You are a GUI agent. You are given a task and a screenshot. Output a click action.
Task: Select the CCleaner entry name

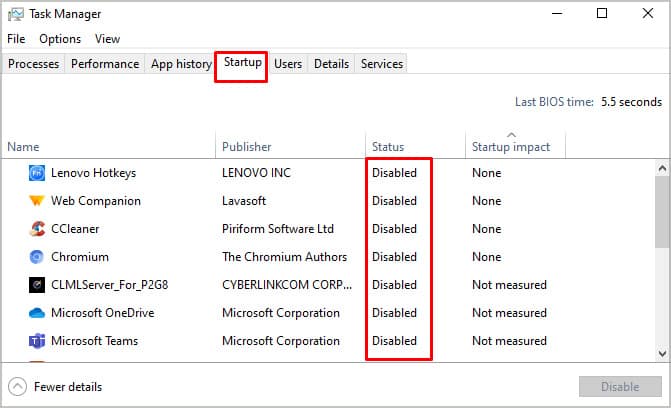[75, 229]
